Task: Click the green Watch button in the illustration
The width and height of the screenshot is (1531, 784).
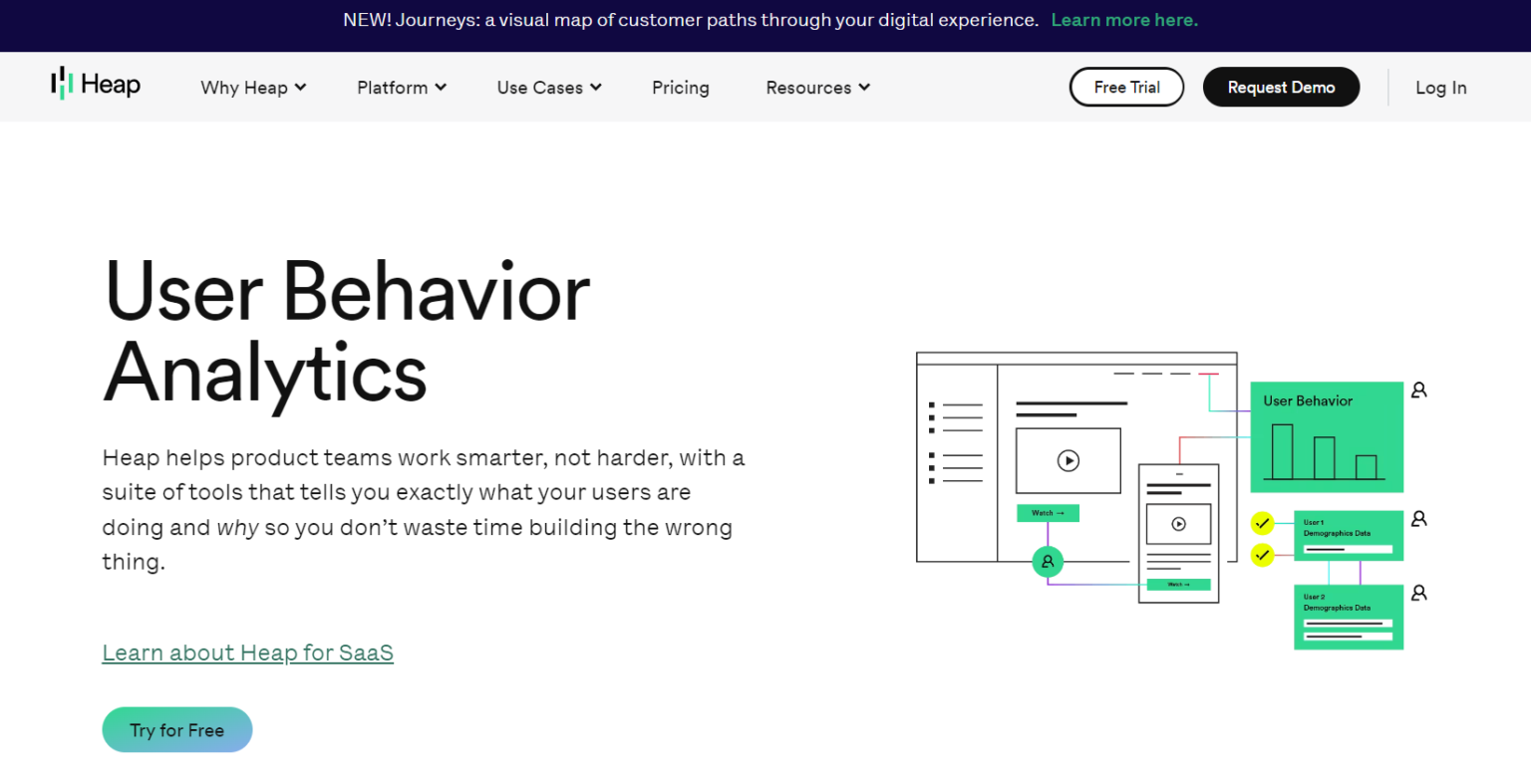Action: [1048, 512]
